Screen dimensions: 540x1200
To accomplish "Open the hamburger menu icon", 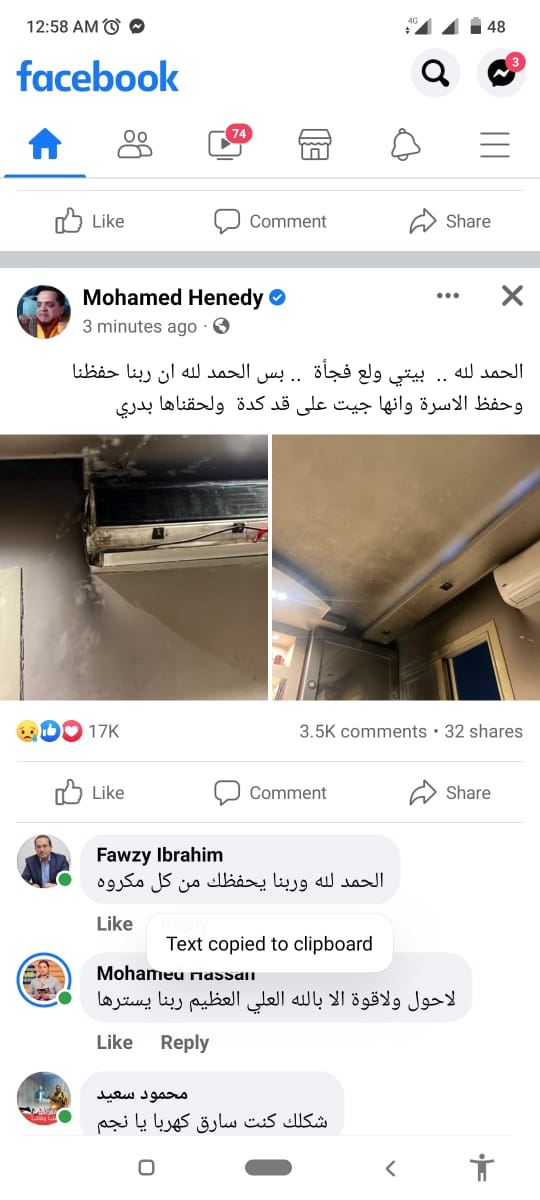I will click(x=495, y=145).
